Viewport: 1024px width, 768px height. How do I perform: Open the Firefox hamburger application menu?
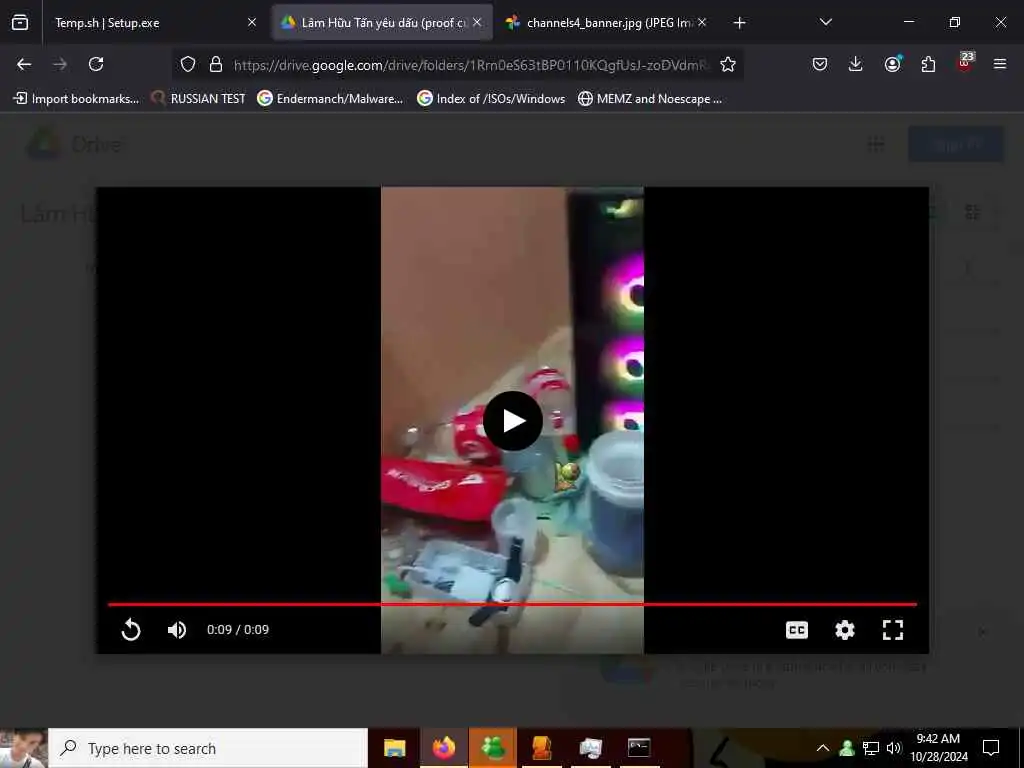click(1000, 64)
